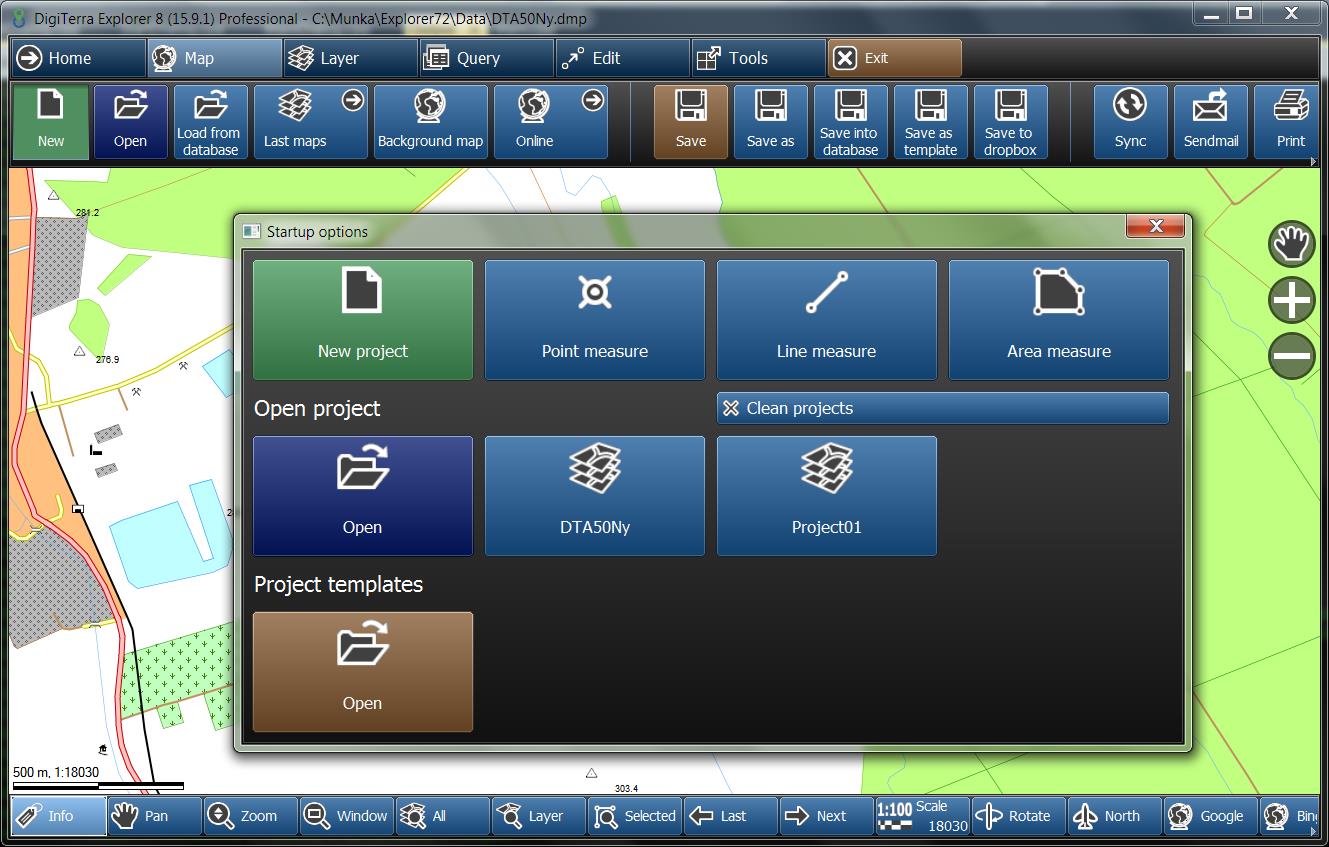Zoom in with the plus button on map
The width and height of the screenshot is (1329, 847).
tap(1292, 300)
